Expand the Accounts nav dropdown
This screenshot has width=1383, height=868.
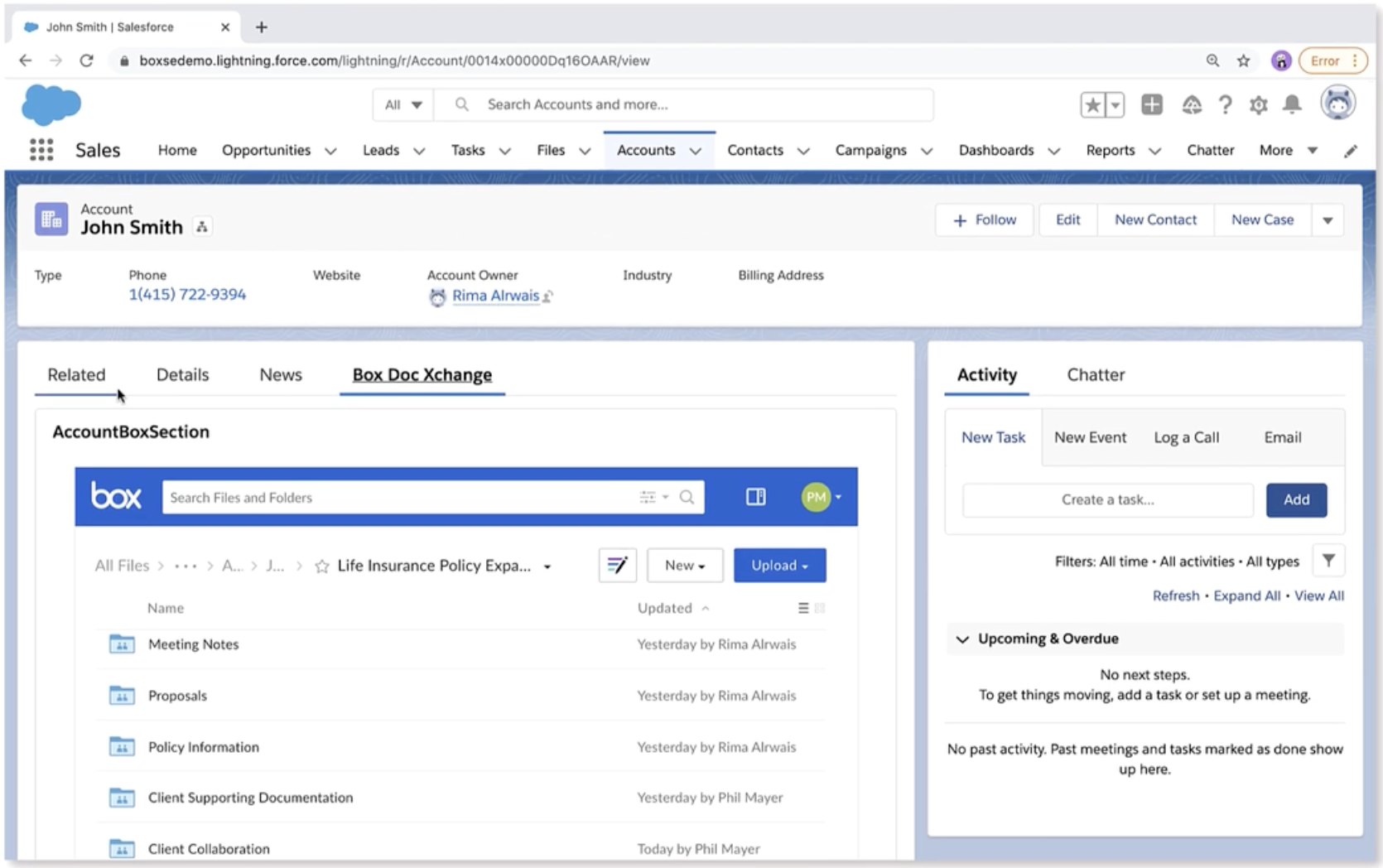(696, 151)
